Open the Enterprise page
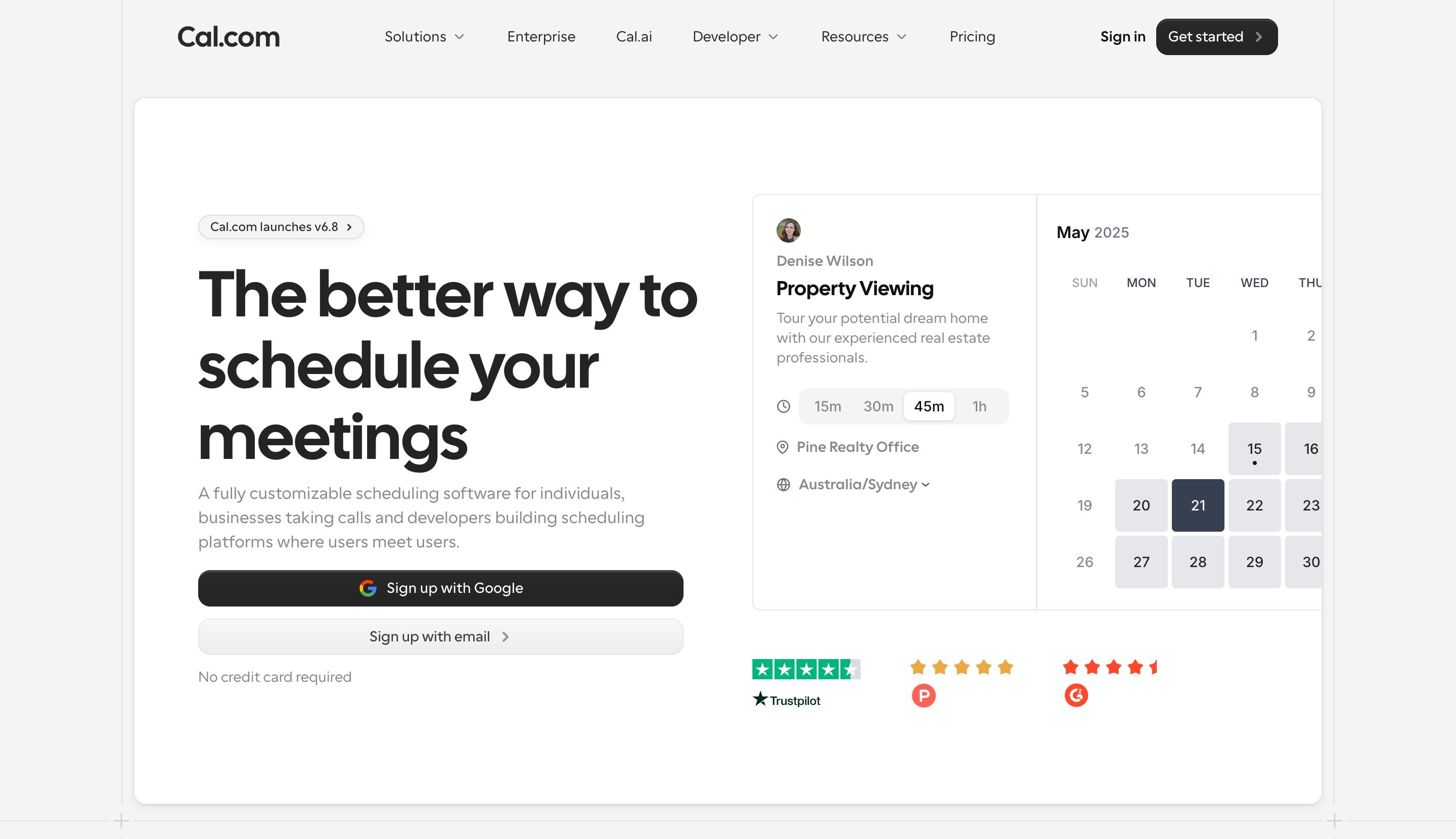This screenshot has width=1456, height=839. pyautogui.click(x=541, y=37)
